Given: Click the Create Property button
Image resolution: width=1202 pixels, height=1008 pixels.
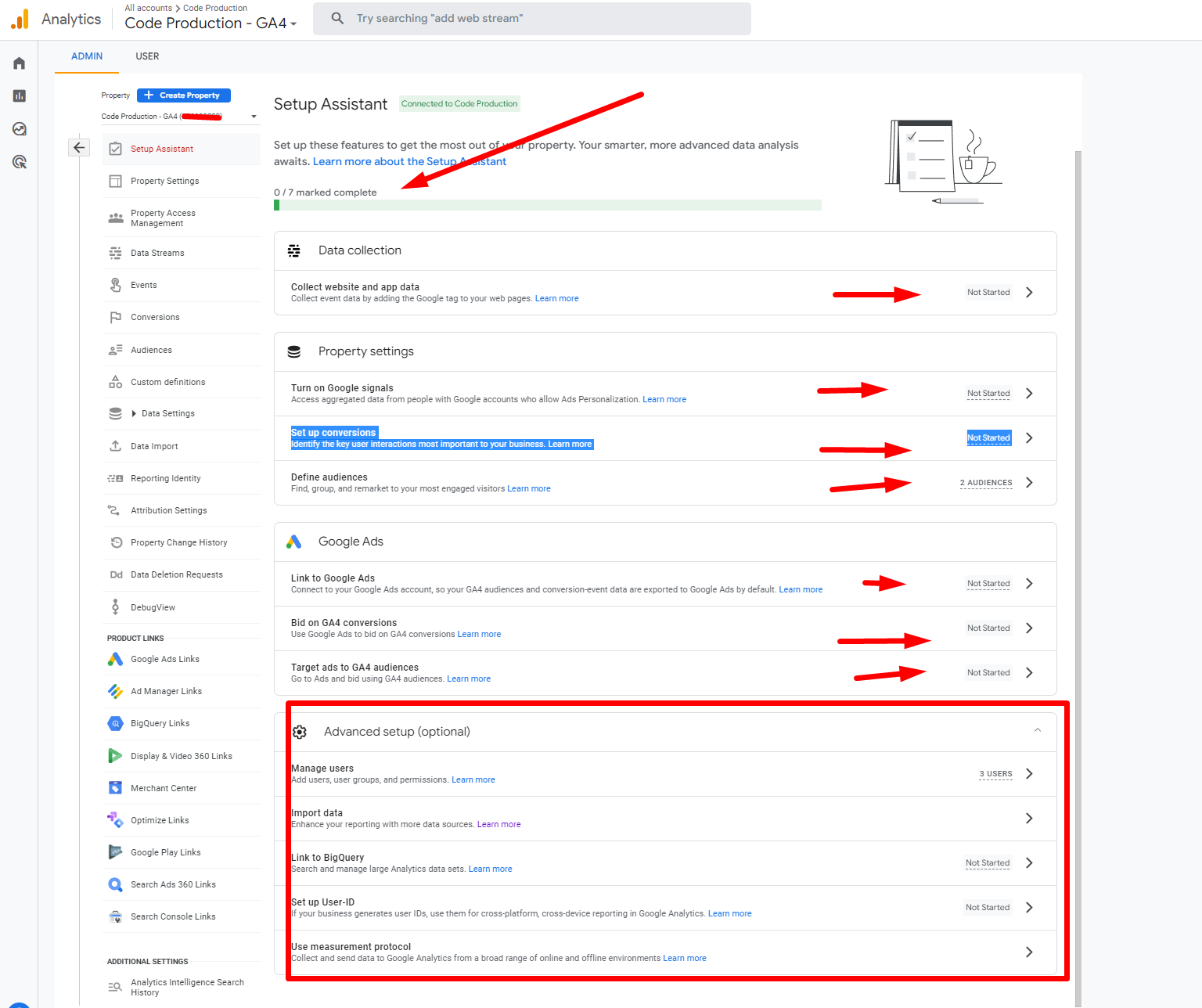Looking at the screenshot, I should [184, 95].
